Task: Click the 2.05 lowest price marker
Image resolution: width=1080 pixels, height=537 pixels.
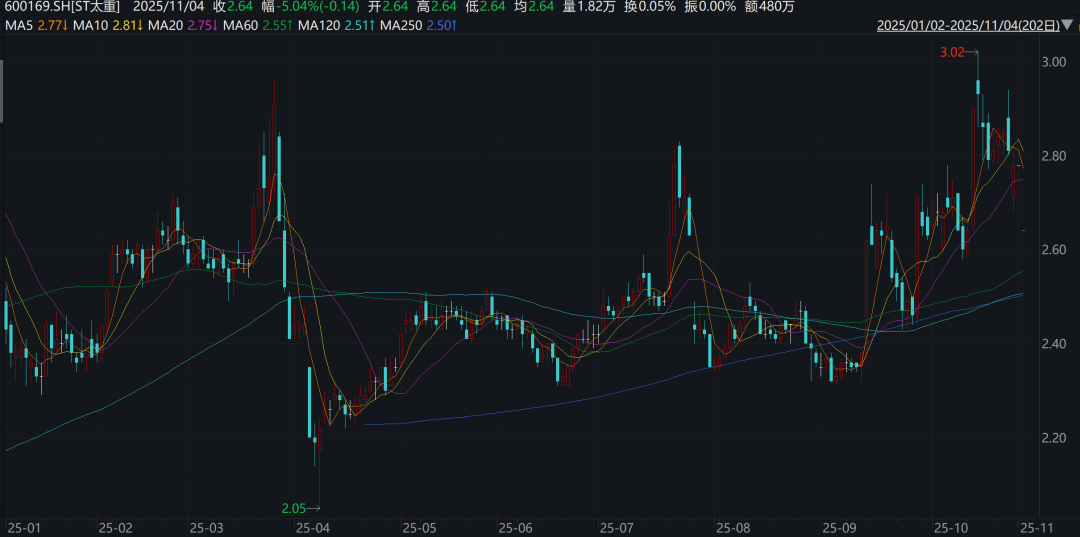Action: coord(293,508)
